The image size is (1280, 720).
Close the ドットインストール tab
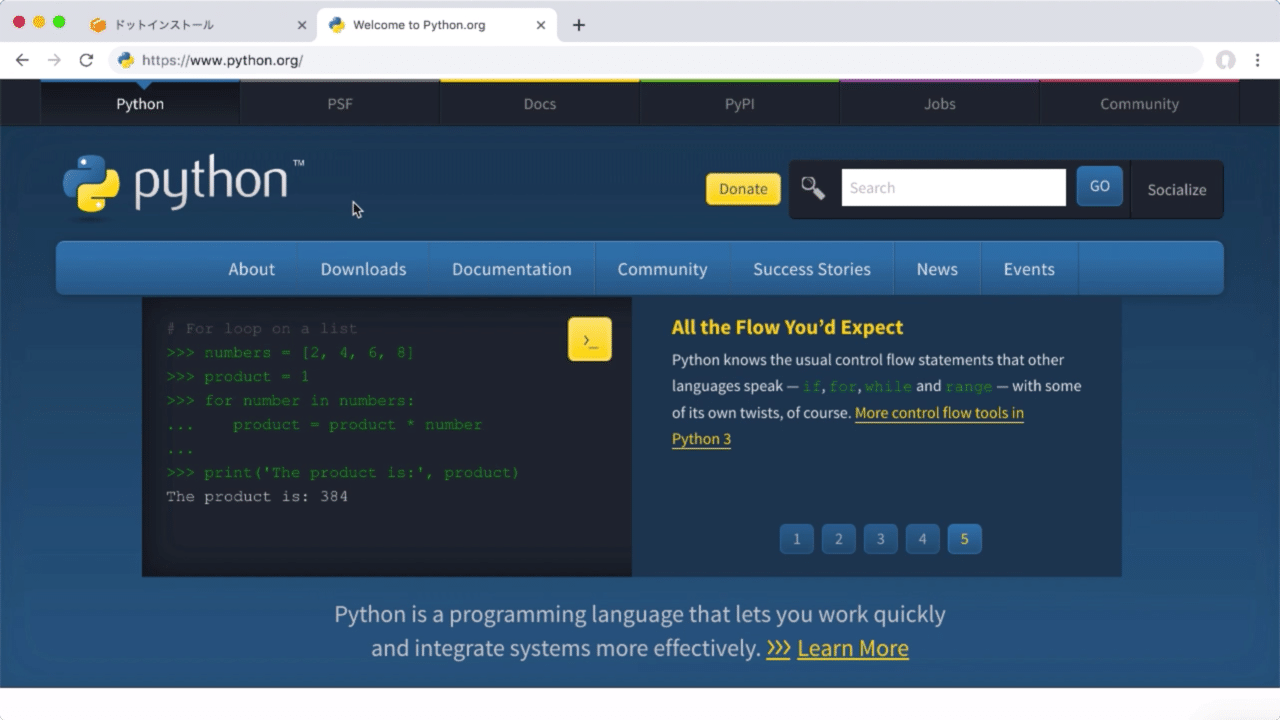pos(302,25)
